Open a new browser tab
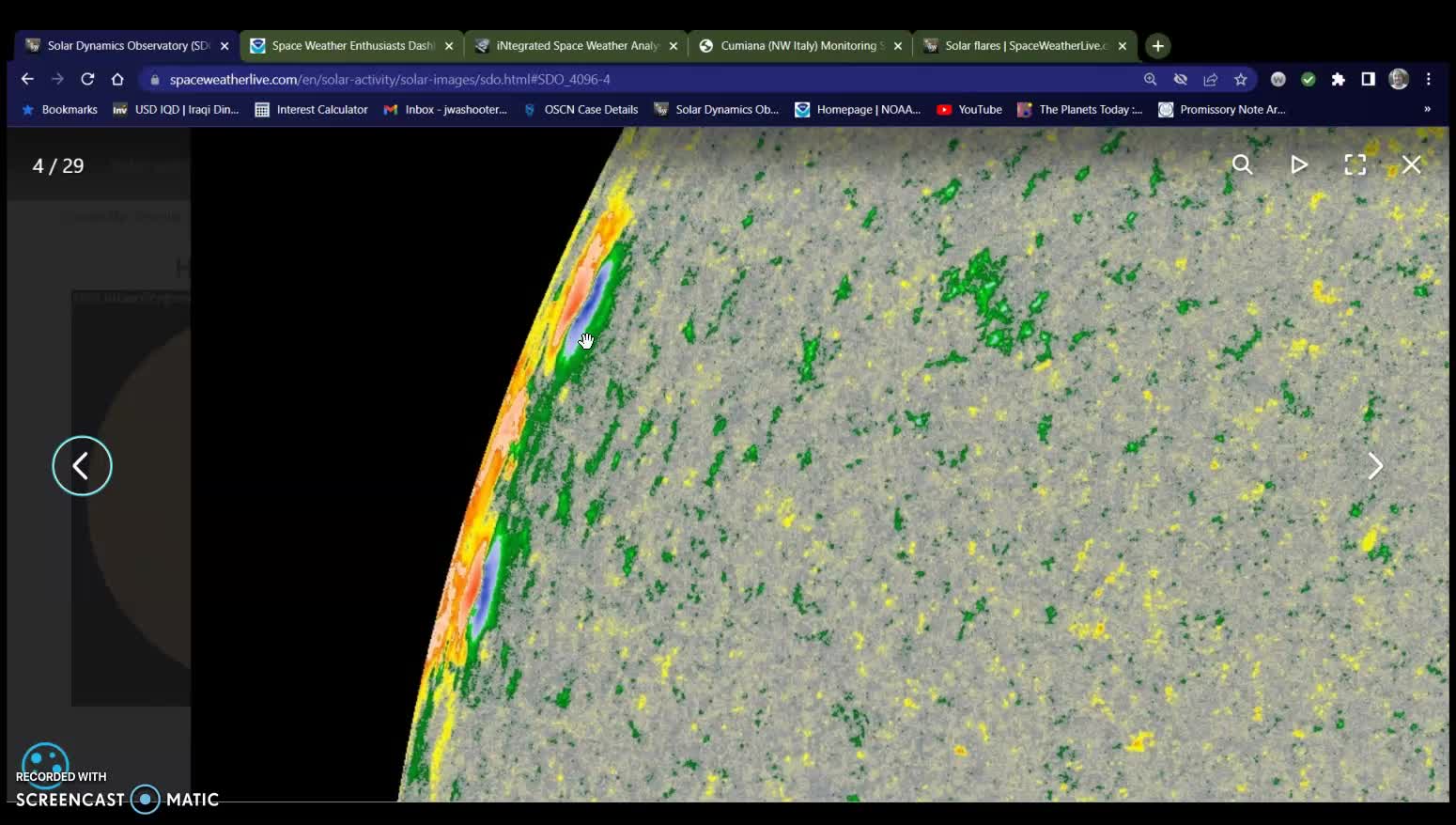This screenshot has height=825, width=1456. pos(1158,46)
